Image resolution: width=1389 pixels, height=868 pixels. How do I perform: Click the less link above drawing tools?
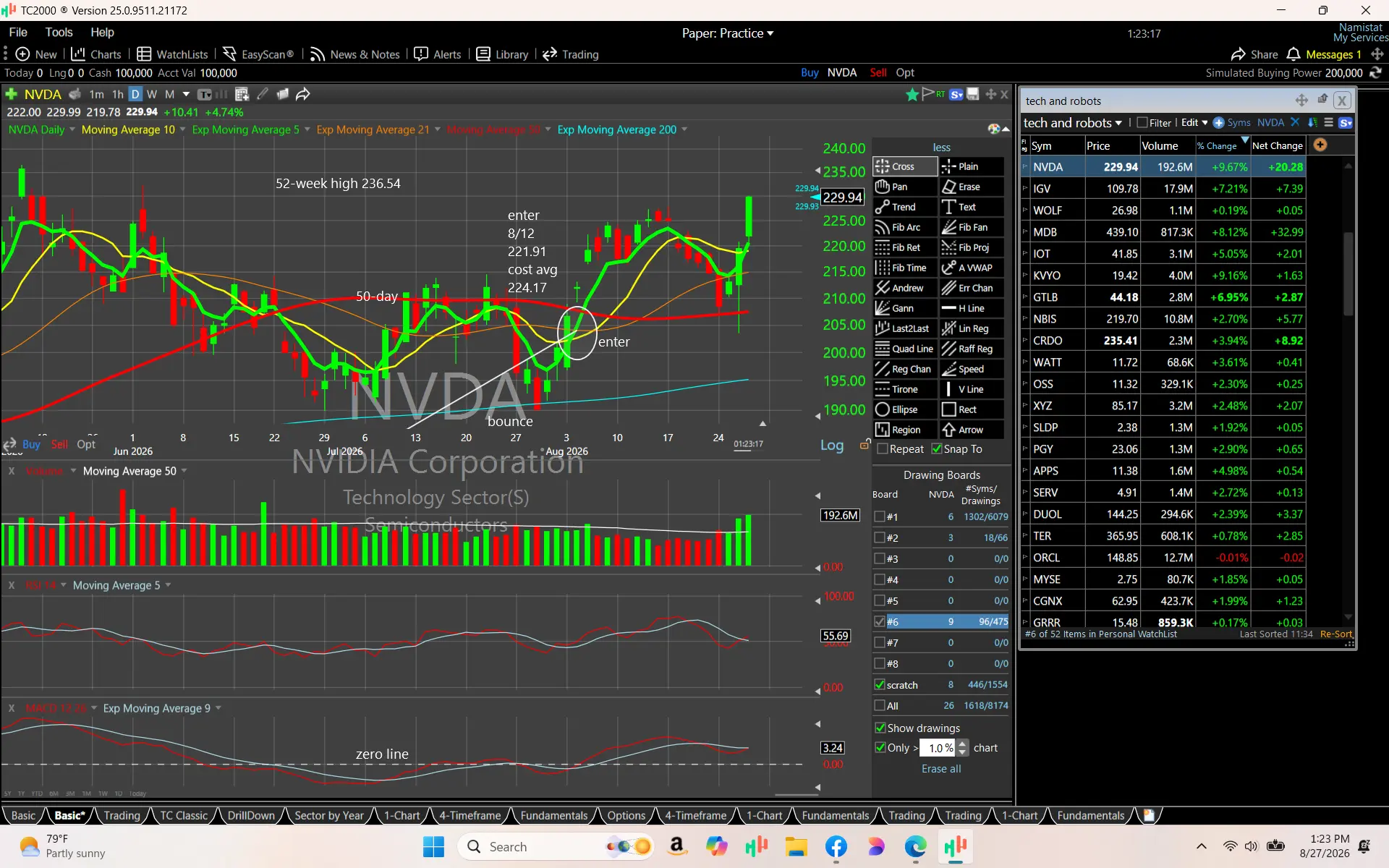(941, 148)
